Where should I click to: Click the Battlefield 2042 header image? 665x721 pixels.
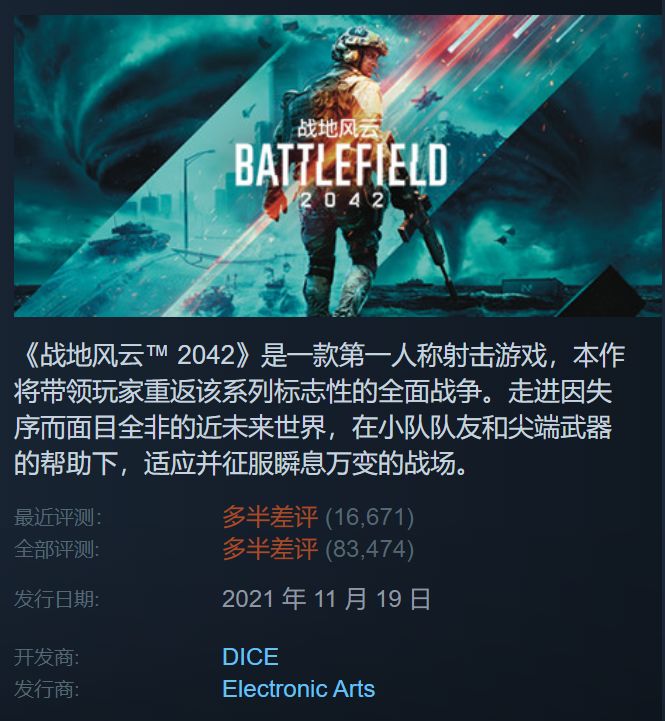point(338,166)
